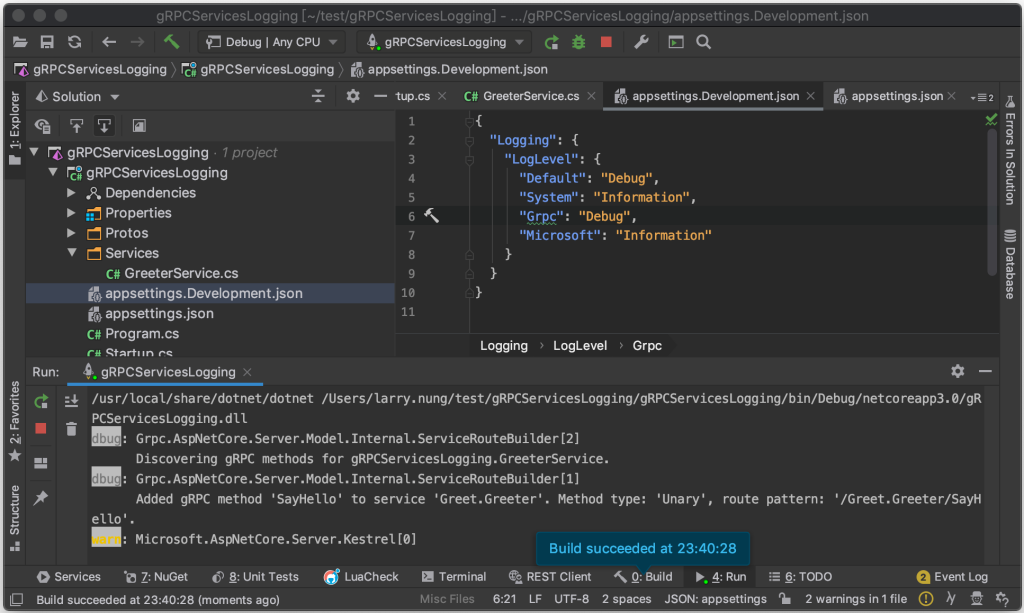The width and height of the screenshot is (1024, 613).
Task: Open the LuaCheck tool window
Action: coord(360,577)
